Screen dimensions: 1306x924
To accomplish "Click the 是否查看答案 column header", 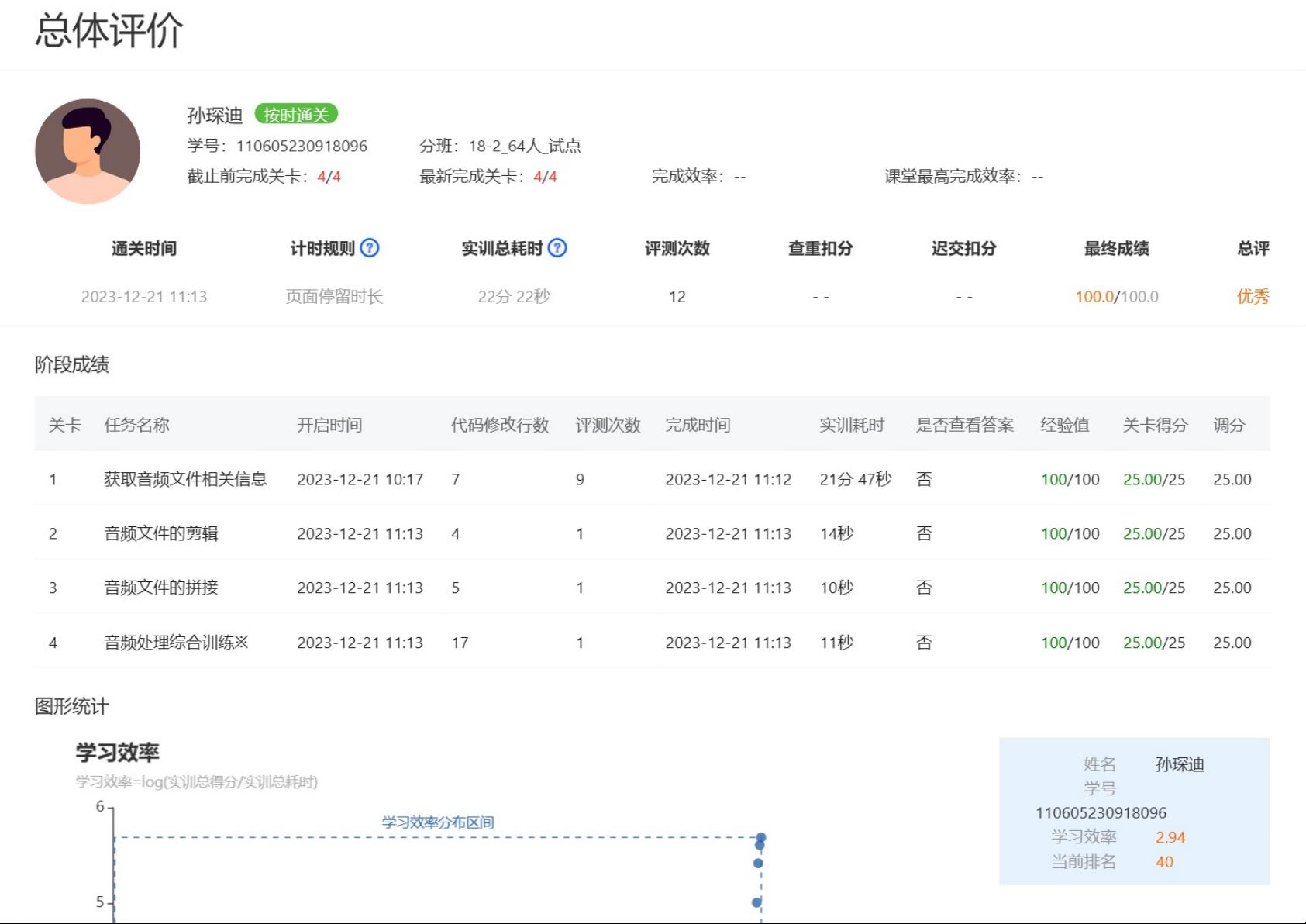I will coord(964,425).
